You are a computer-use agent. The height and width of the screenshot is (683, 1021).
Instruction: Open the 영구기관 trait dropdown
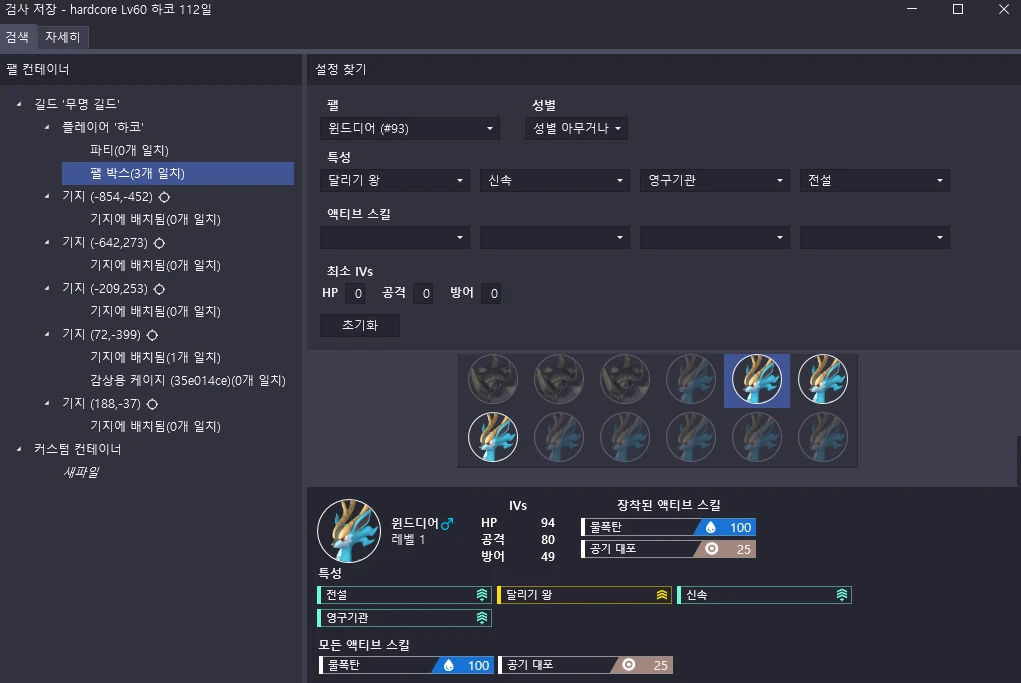tap(715, 180)
